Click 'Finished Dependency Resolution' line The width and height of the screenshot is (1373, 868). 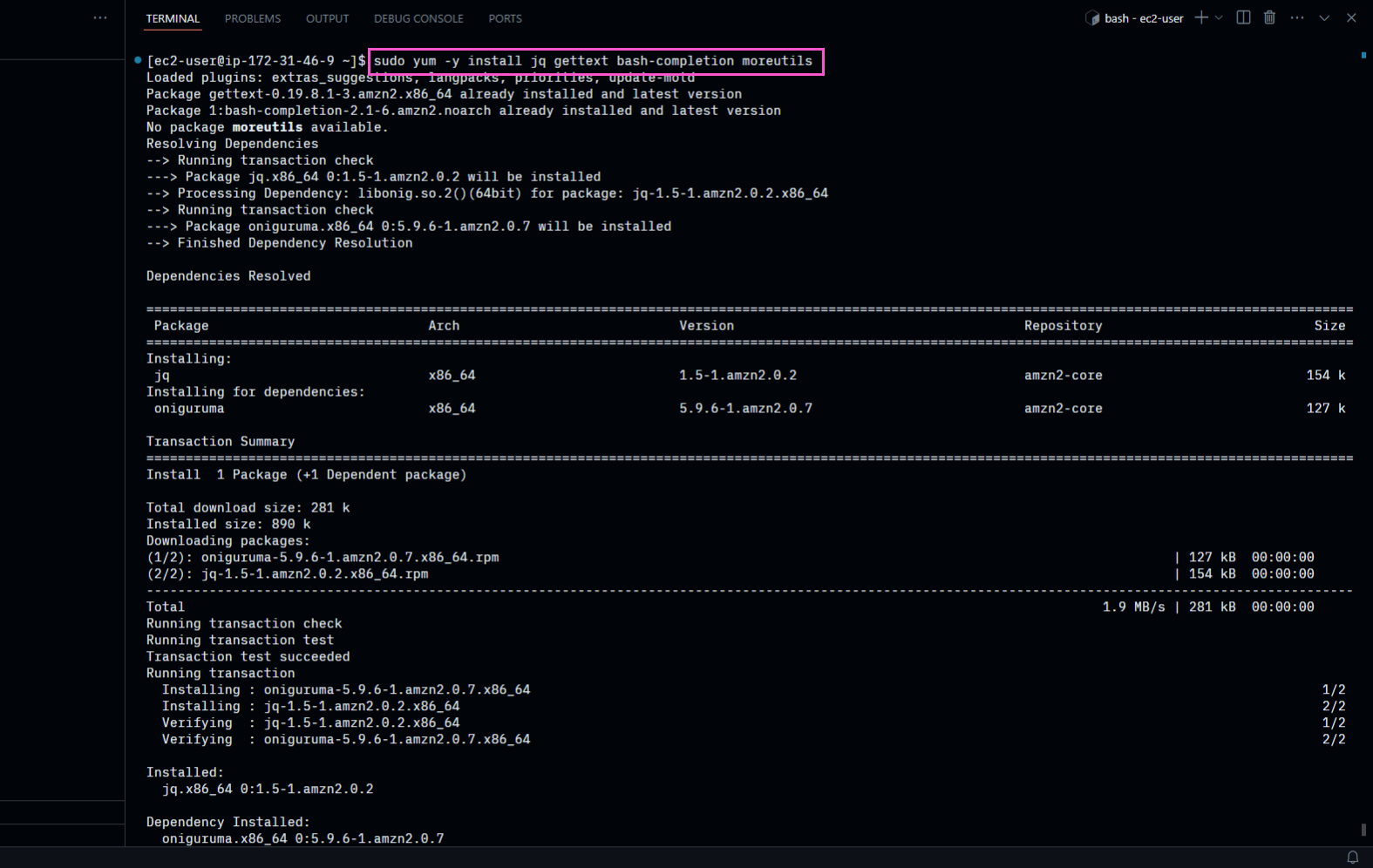(296, 243)
